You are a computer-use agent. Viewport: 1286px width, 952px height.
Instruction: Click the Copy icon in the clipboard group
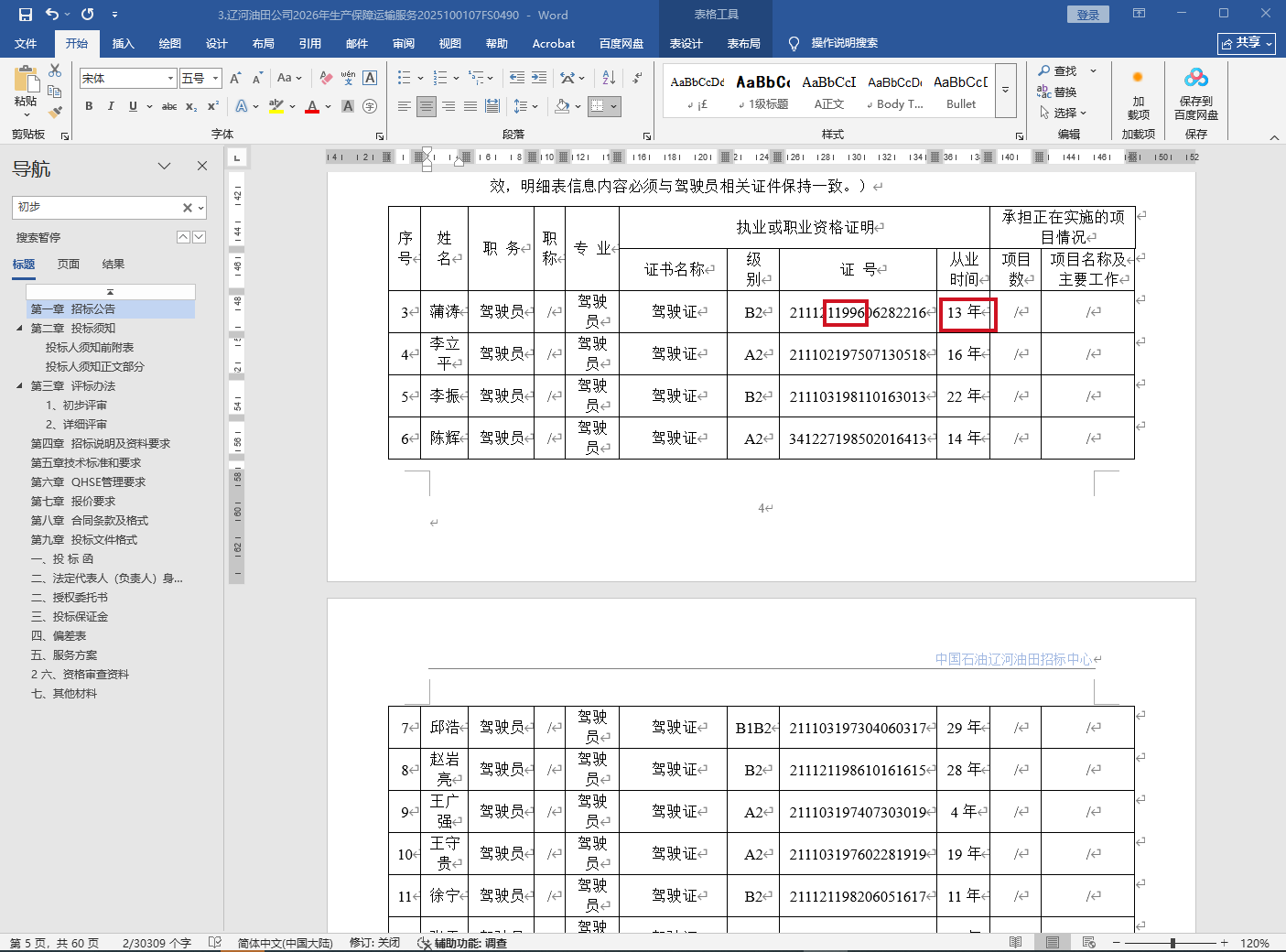click(55, 92)
